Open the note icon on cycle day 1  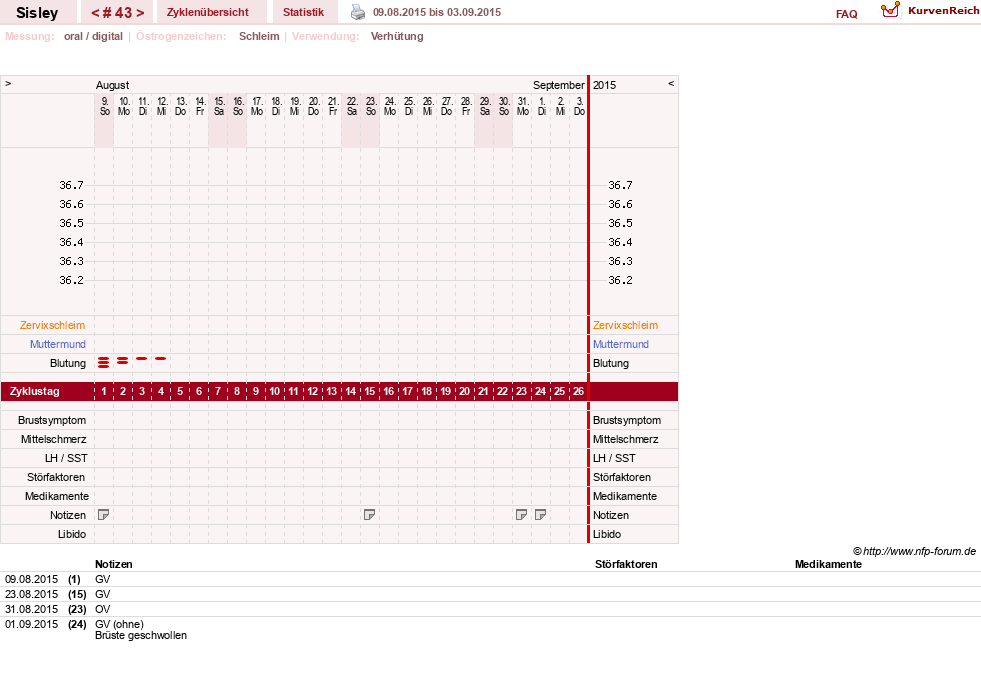click(x=104, y=515)
